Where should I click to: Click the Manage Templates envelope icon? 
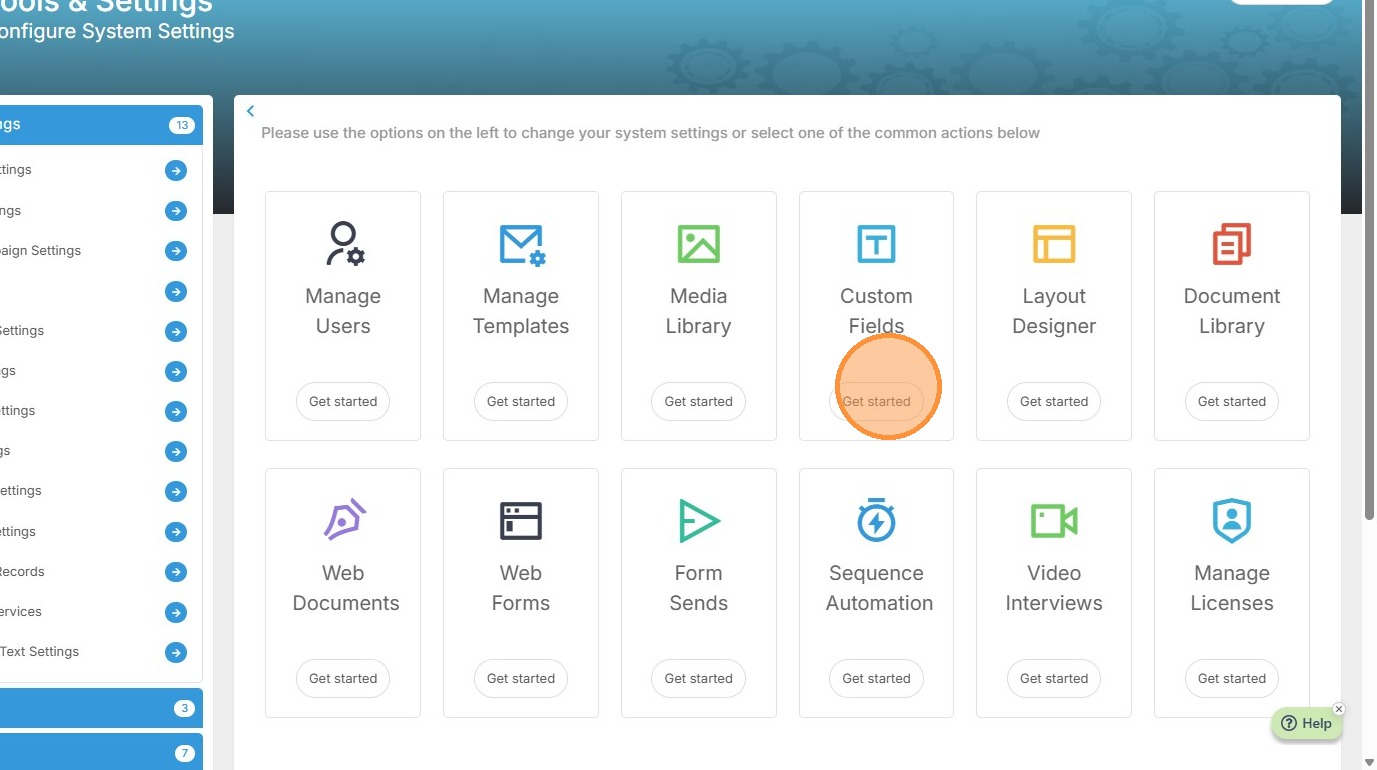[522, 244]
